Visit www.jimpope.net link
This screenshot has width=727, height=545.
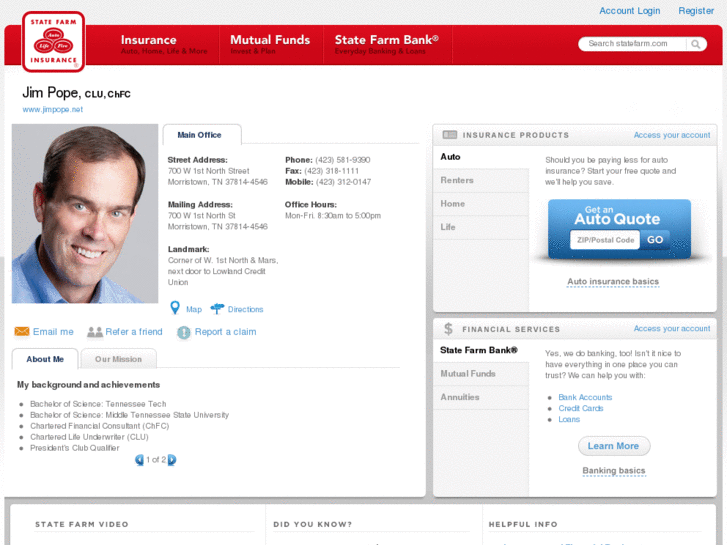[53, 109]
